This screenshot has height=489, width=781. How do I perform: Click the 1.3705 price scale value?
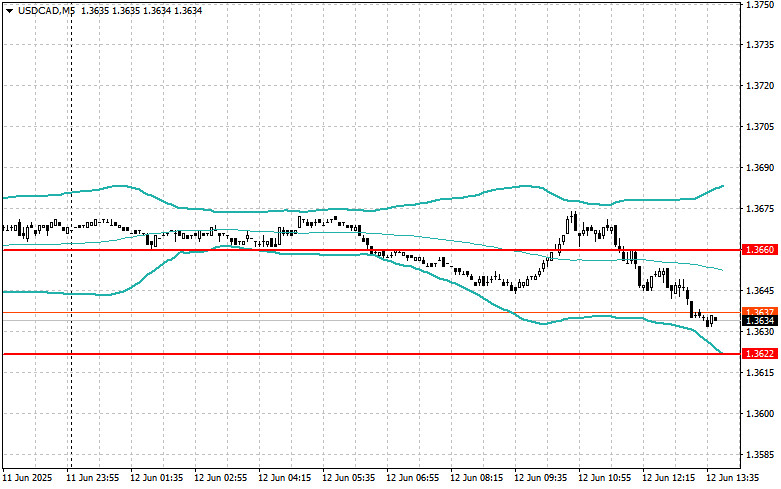coord(760,127)
